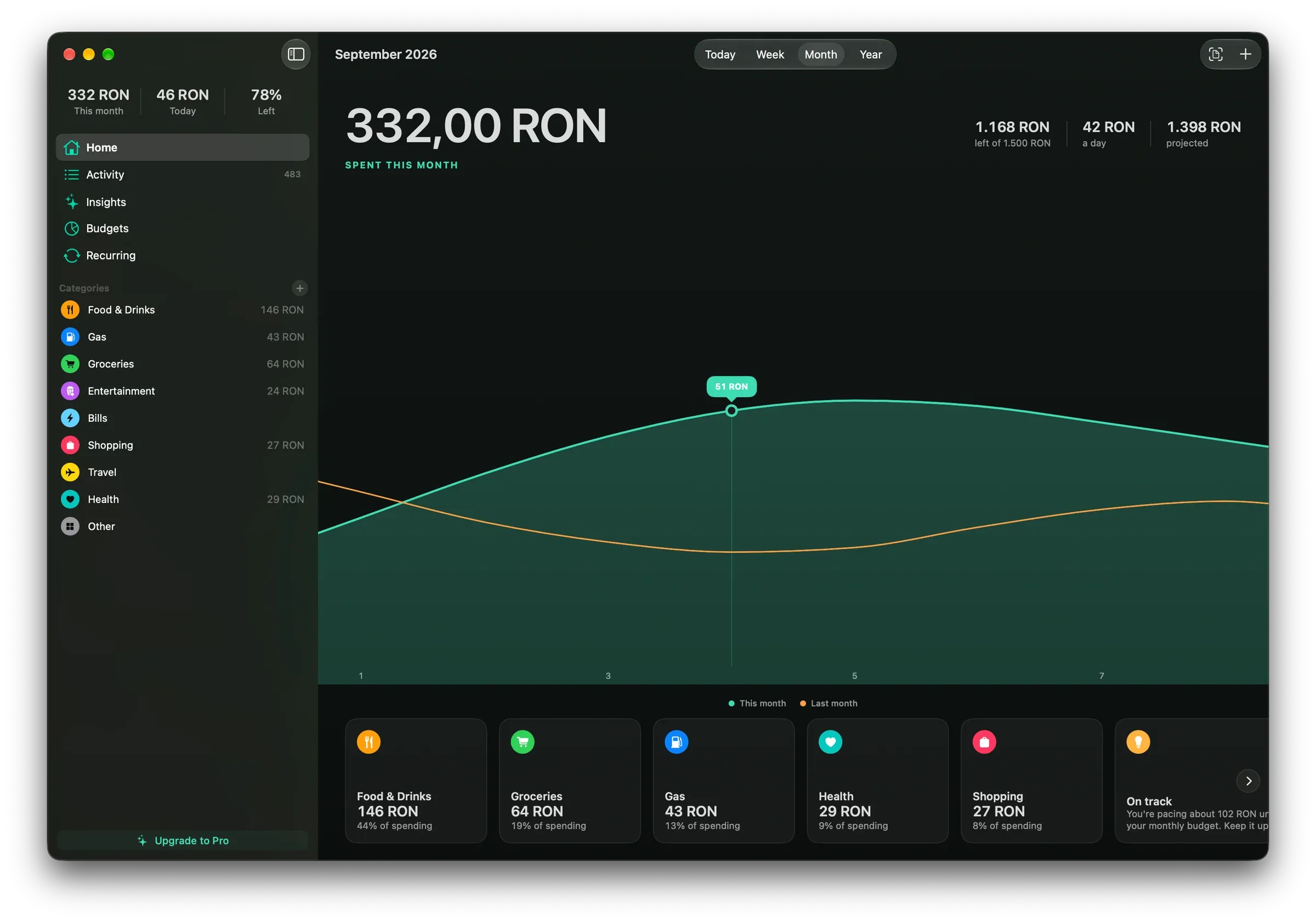Screen dimensions: 1316x923
Task: Click the 42 RON a day value
Action: tap(1108, 134)
